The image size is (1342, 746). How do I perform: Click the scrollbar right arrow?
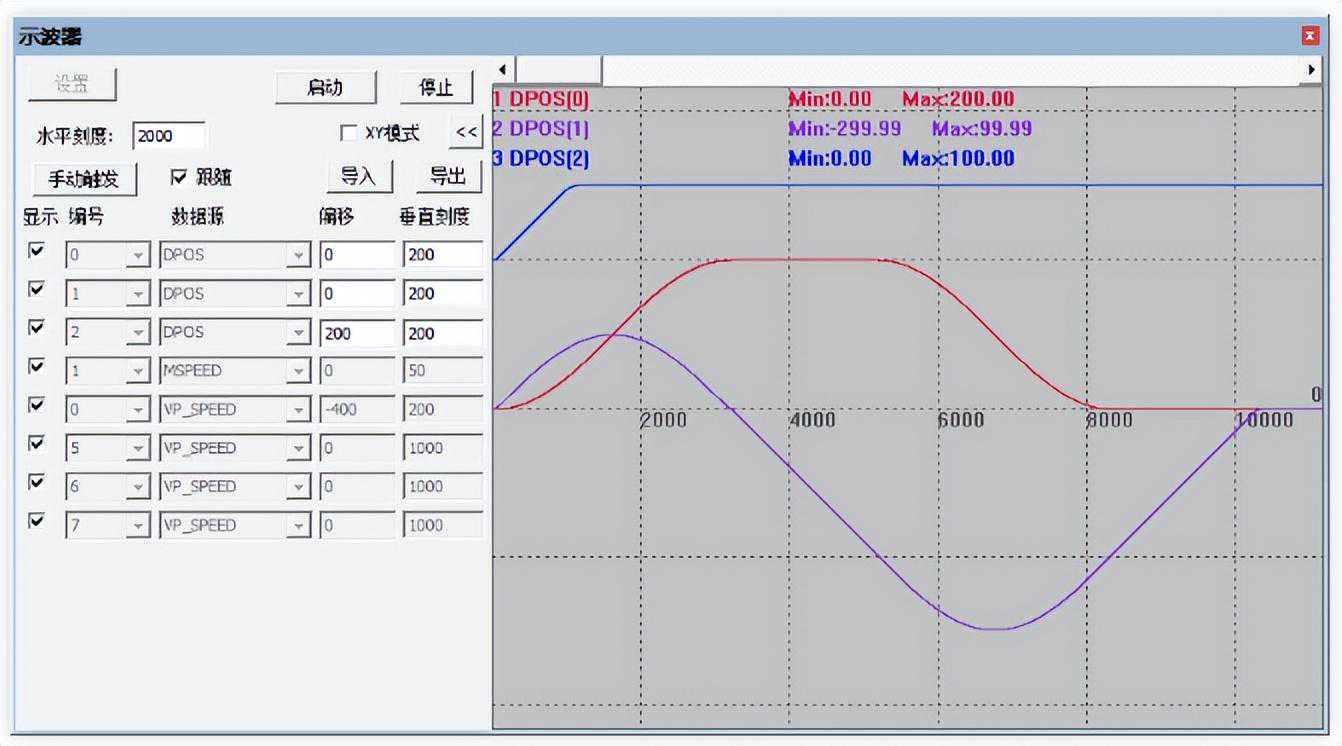pos(1312,69)
